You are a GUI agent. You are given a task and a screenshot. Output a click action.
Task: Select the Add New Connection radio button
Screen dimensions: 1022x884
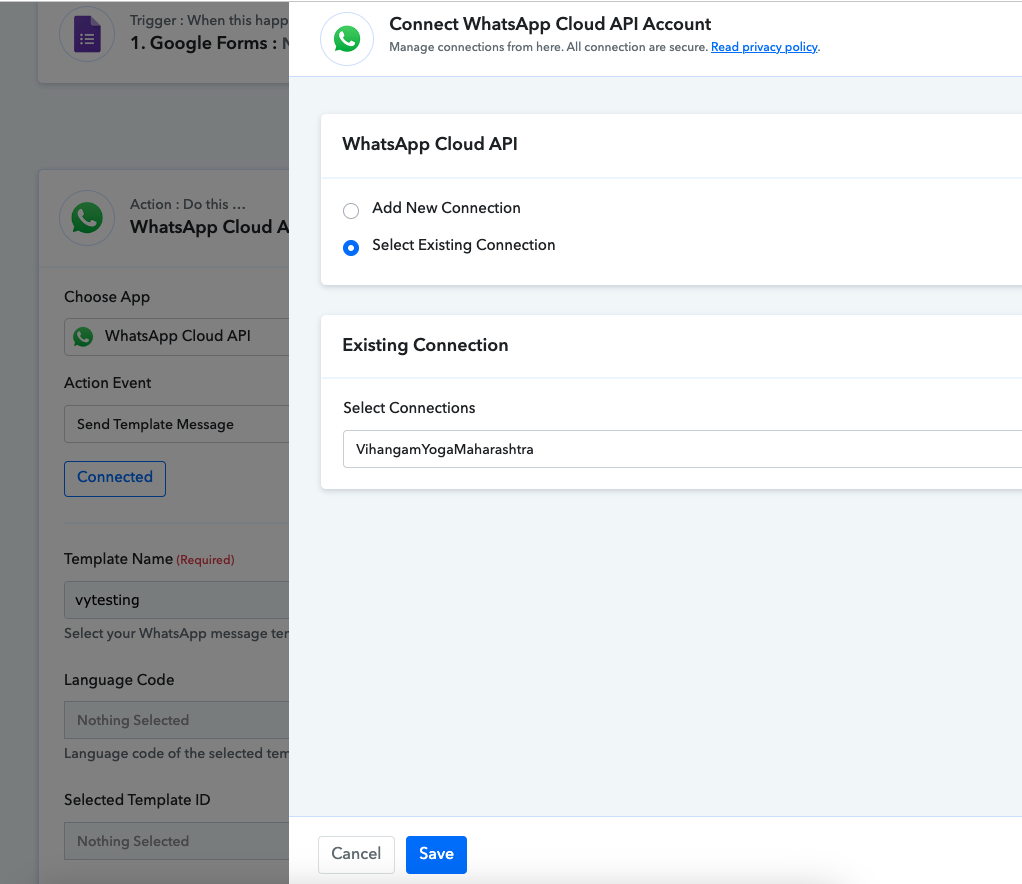[351, 211]
